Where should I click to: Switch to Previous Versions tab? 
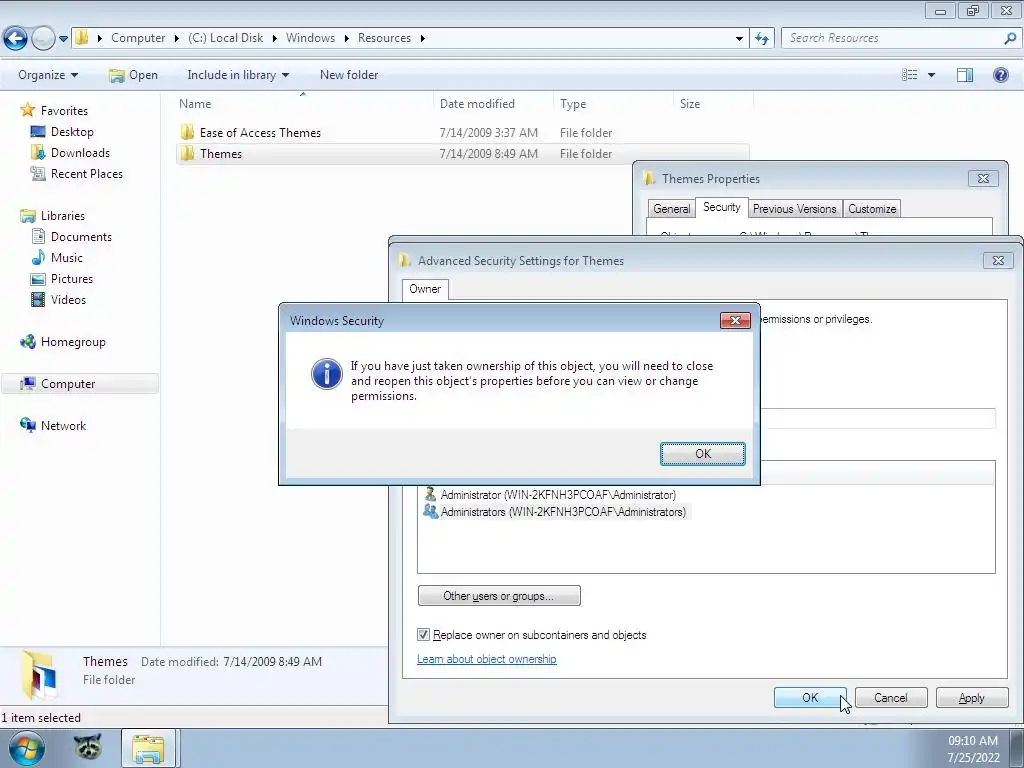[795, 209]
